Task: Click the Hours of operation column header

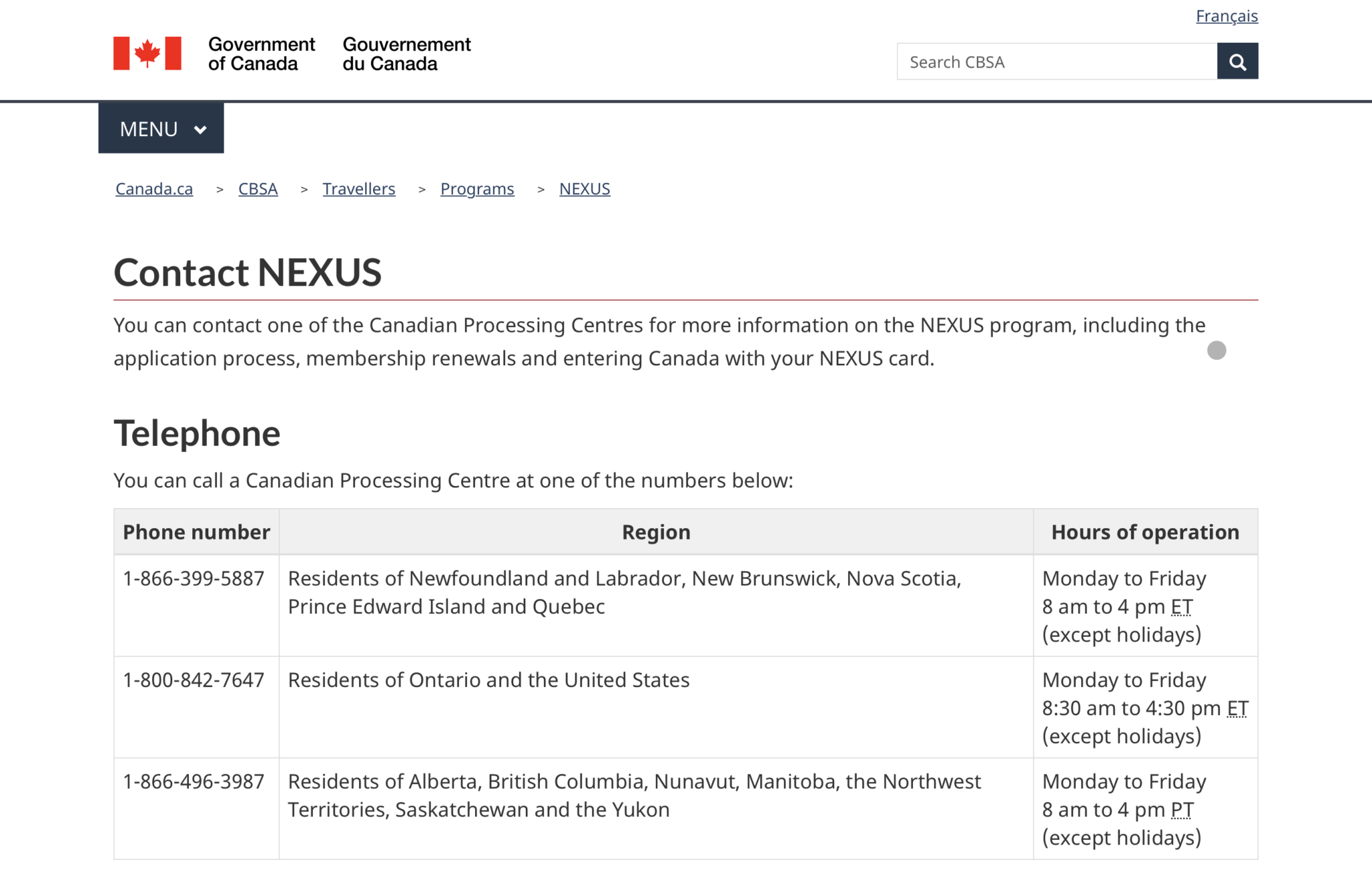Action: pos(1146,531)
